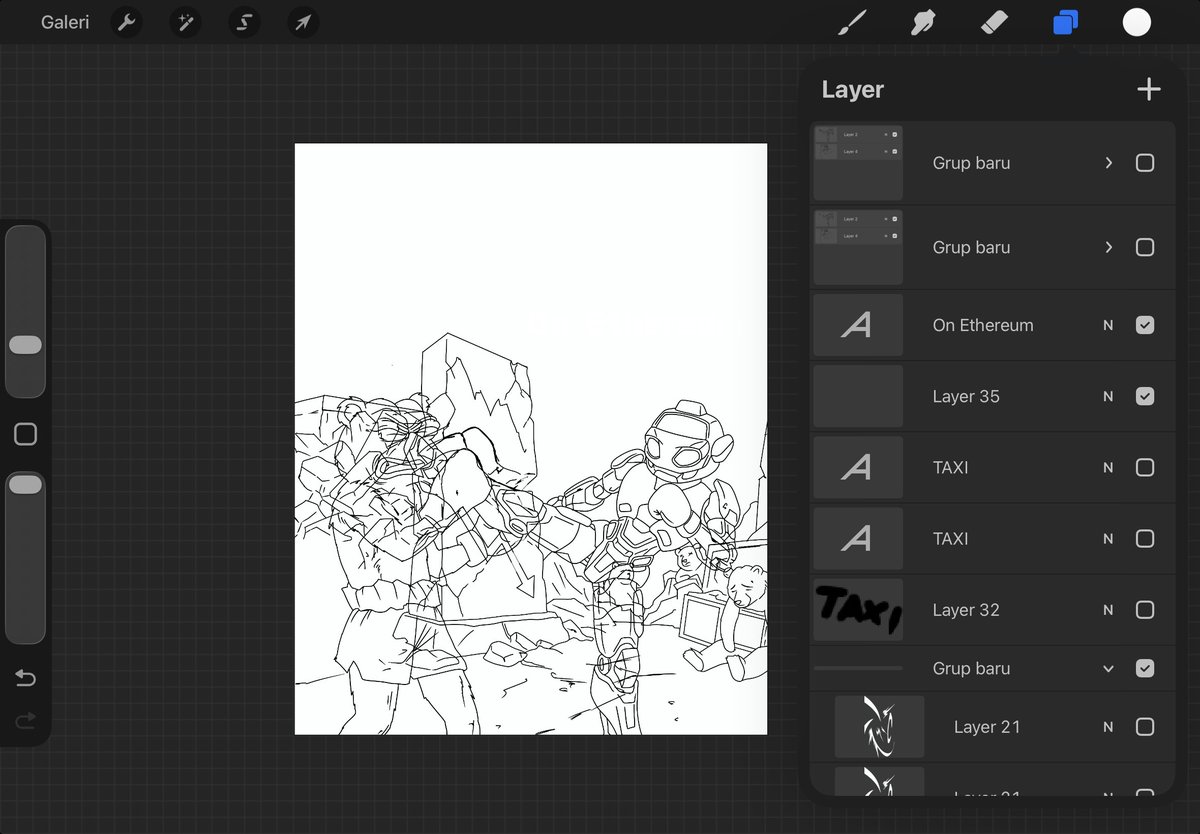Click the brush opacity slider handle

(25, 484)
